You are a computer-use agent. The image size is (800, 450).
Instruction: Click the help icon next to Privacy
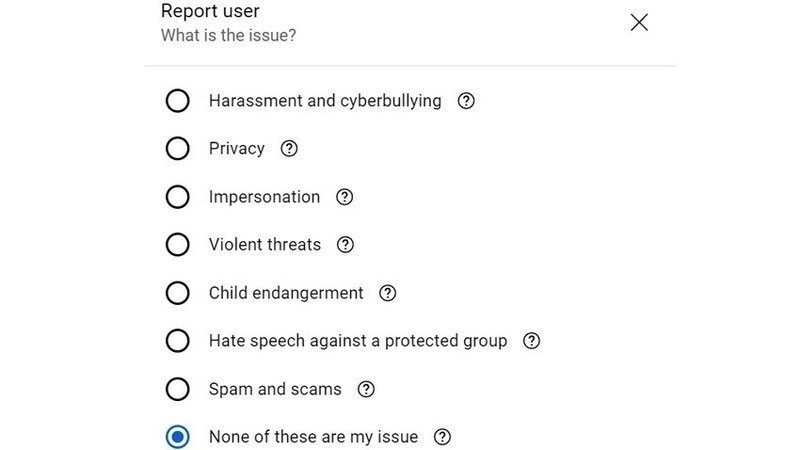coord(289,149)
